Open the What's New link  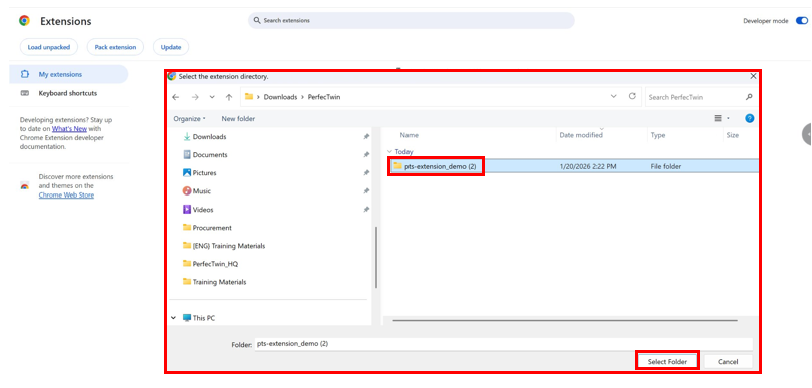69,128
